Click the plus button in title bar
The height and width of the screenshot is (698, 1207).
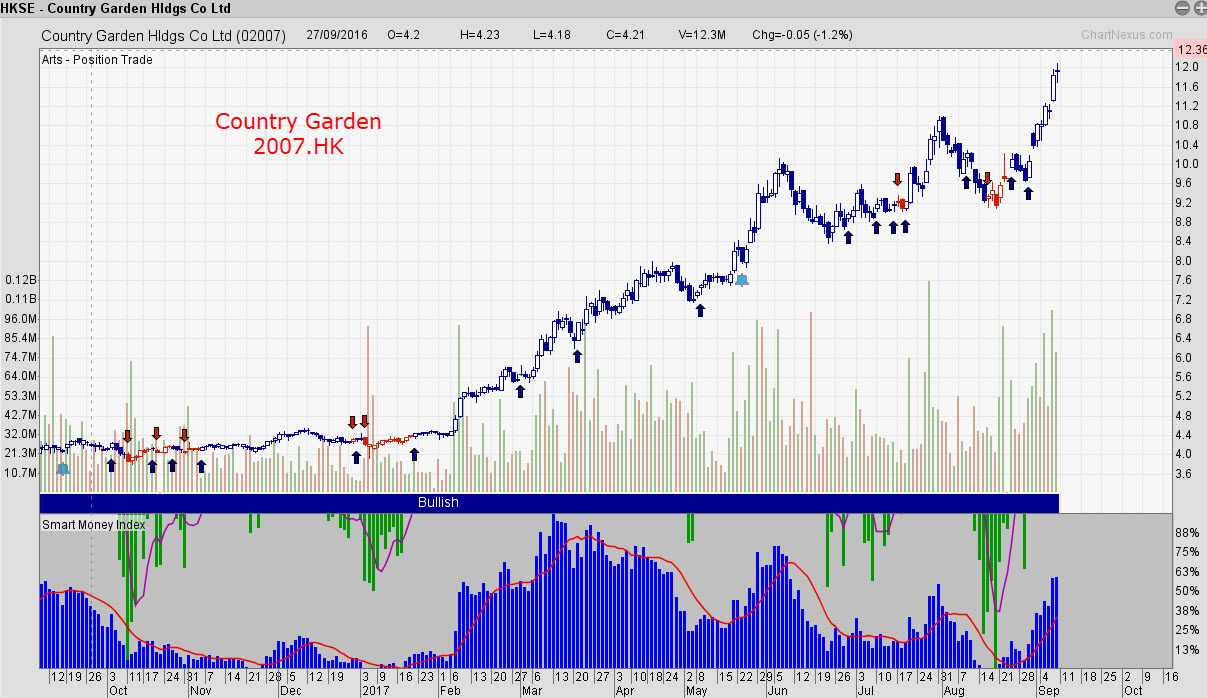tap(1199, 8)
